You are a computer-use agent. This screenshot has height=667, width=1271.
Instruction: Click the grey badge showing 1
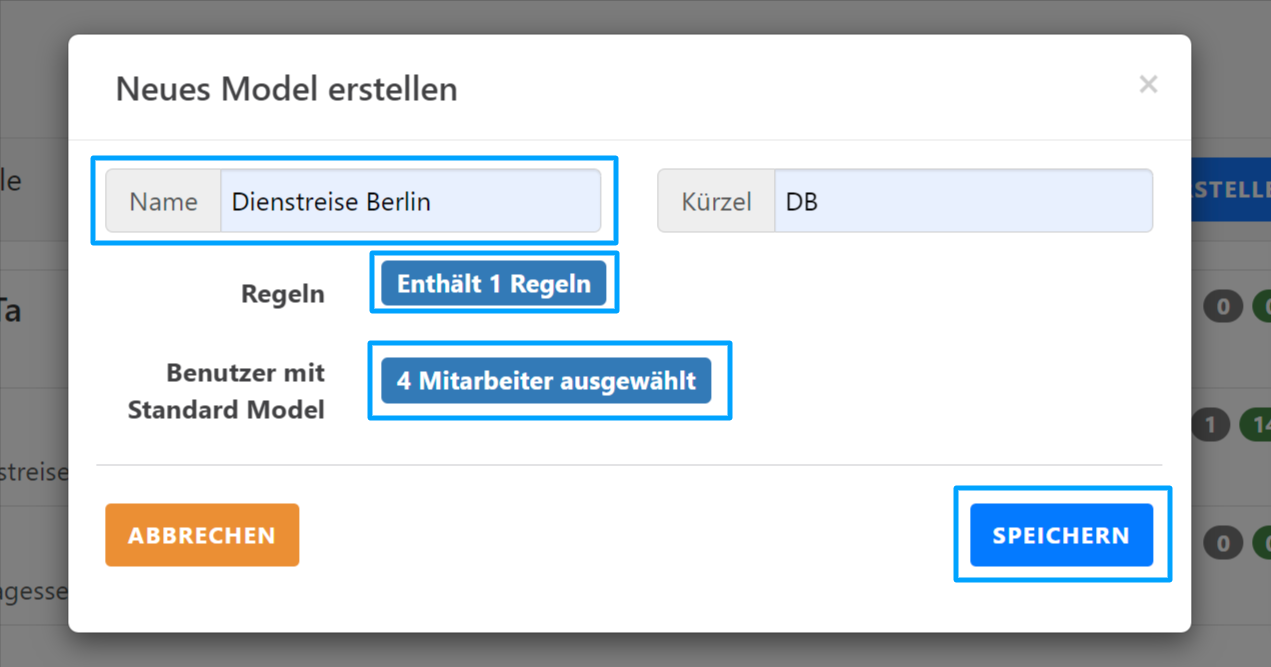point(1211,424)
